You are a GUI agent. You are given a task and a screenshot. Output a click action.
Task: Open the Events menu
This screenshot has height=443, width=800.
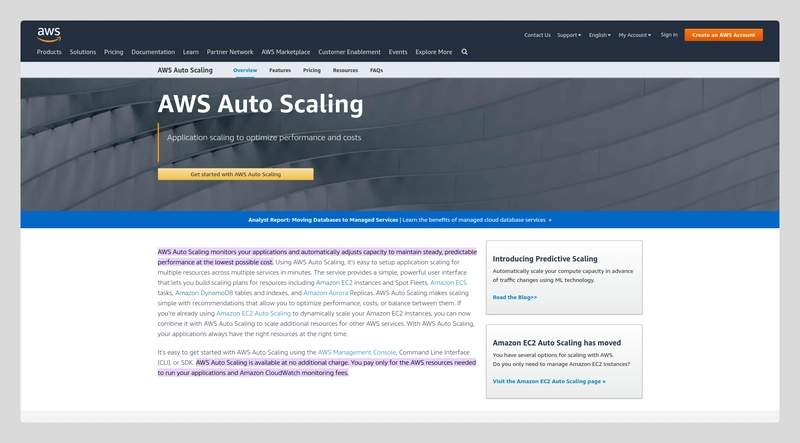(x=398, y=52)
